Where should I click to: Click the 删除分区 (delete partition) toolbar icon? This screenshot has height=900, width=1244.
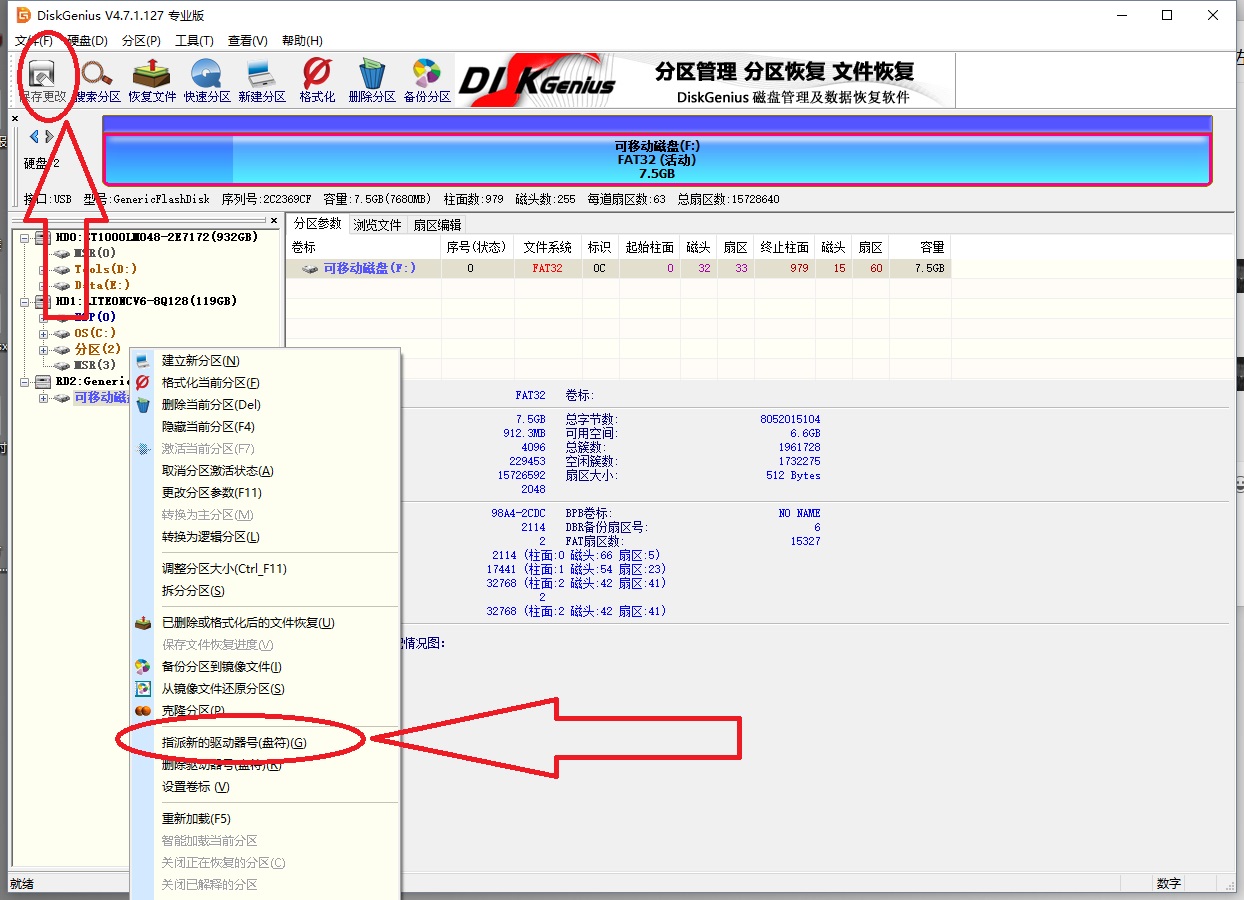coord(372,80)
